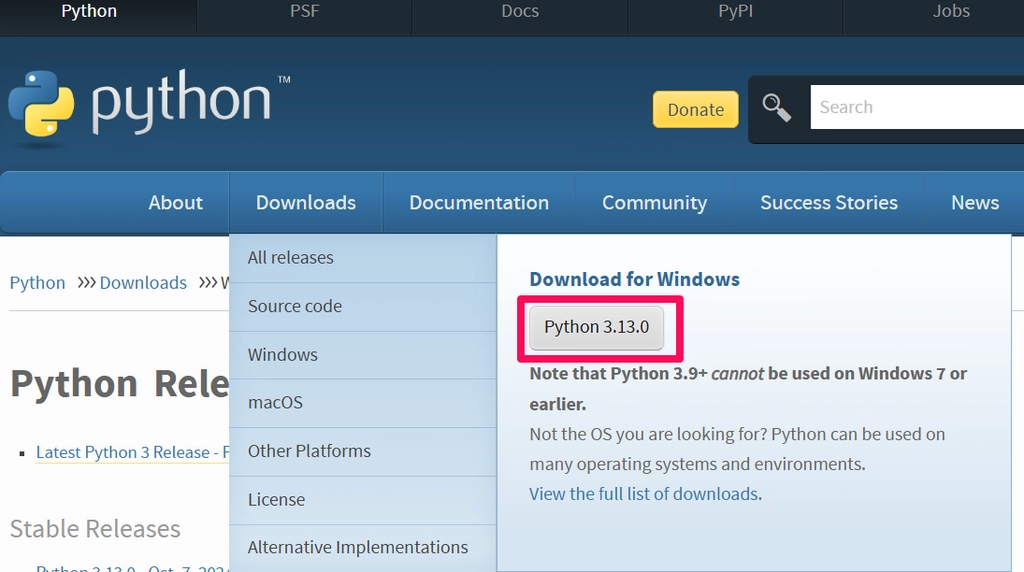Select License in Downloads menu
Screen dimensions: 1024x572
pyautogui.click(x=362, y=500)
